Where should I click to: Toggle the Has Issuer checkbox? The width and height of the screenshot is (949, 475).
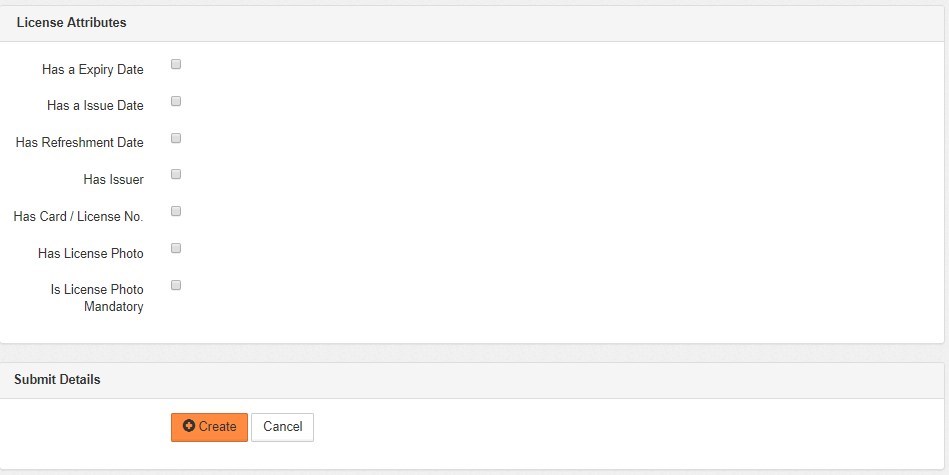[176, 174]
